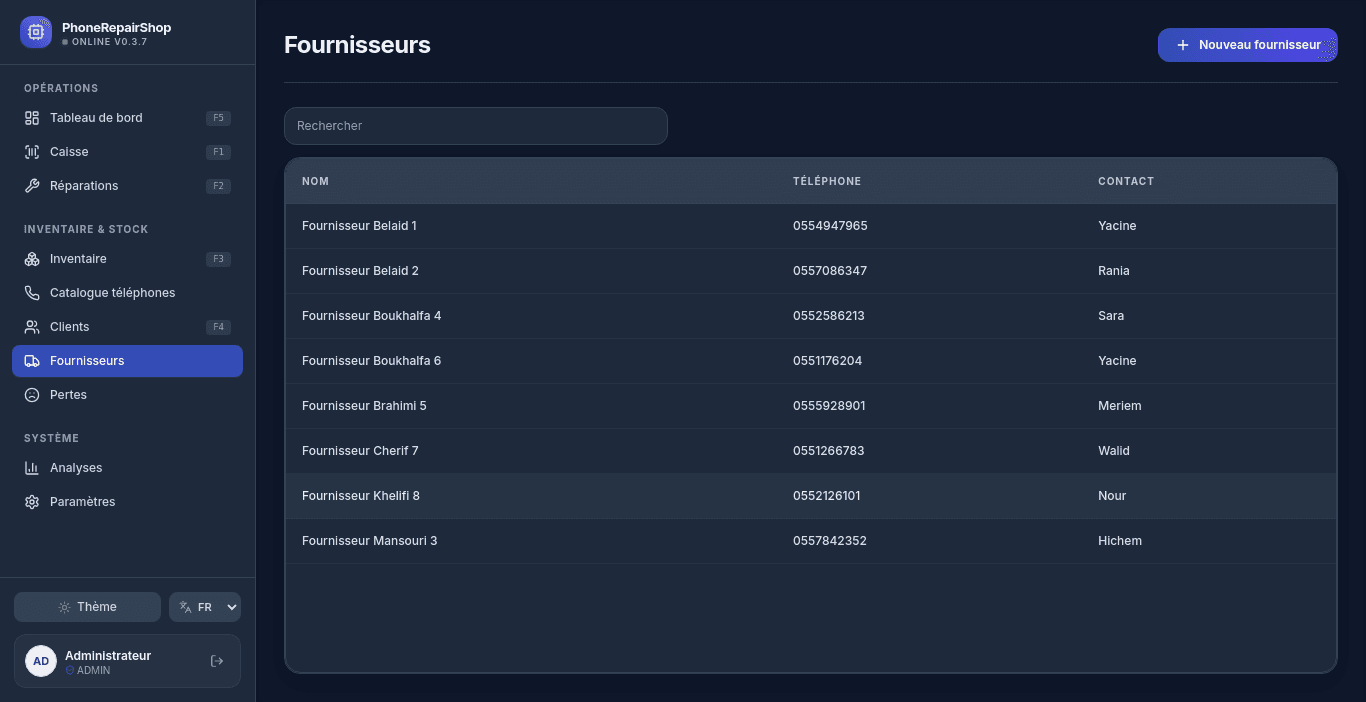Viewport: 1366px width, 702px height.
Task: Select row Fournisseur Boukhalfa 4
Action: click(810, 316)
